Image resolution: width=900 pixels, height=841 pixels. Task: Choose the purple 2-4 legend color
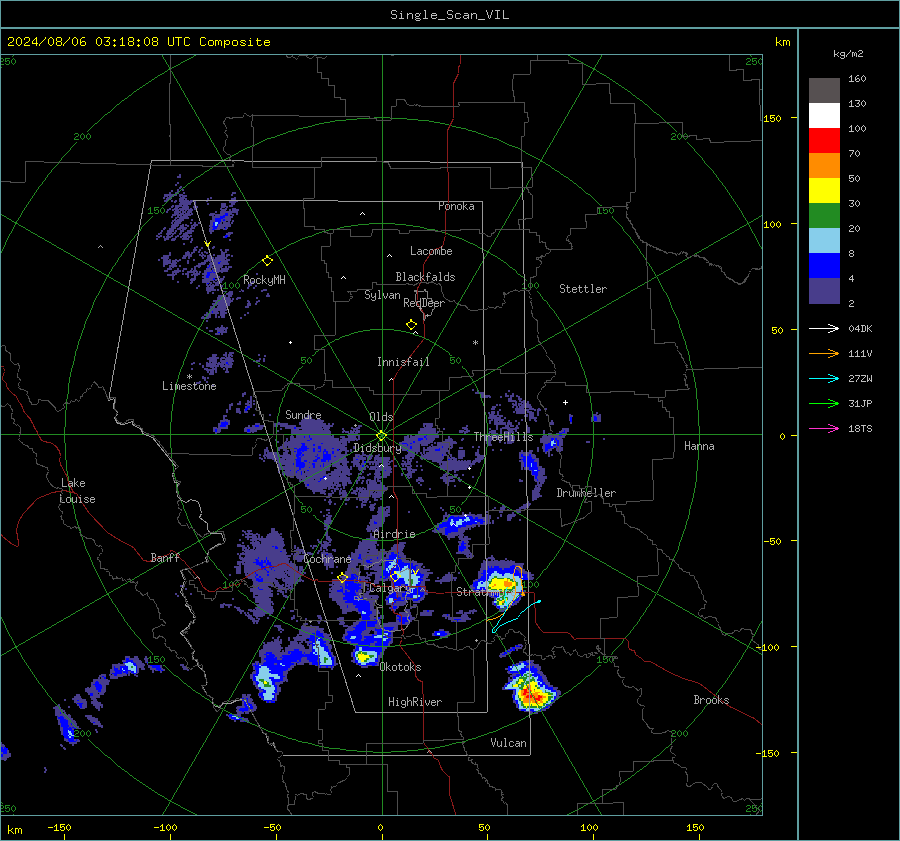click(x=824, y=290)
